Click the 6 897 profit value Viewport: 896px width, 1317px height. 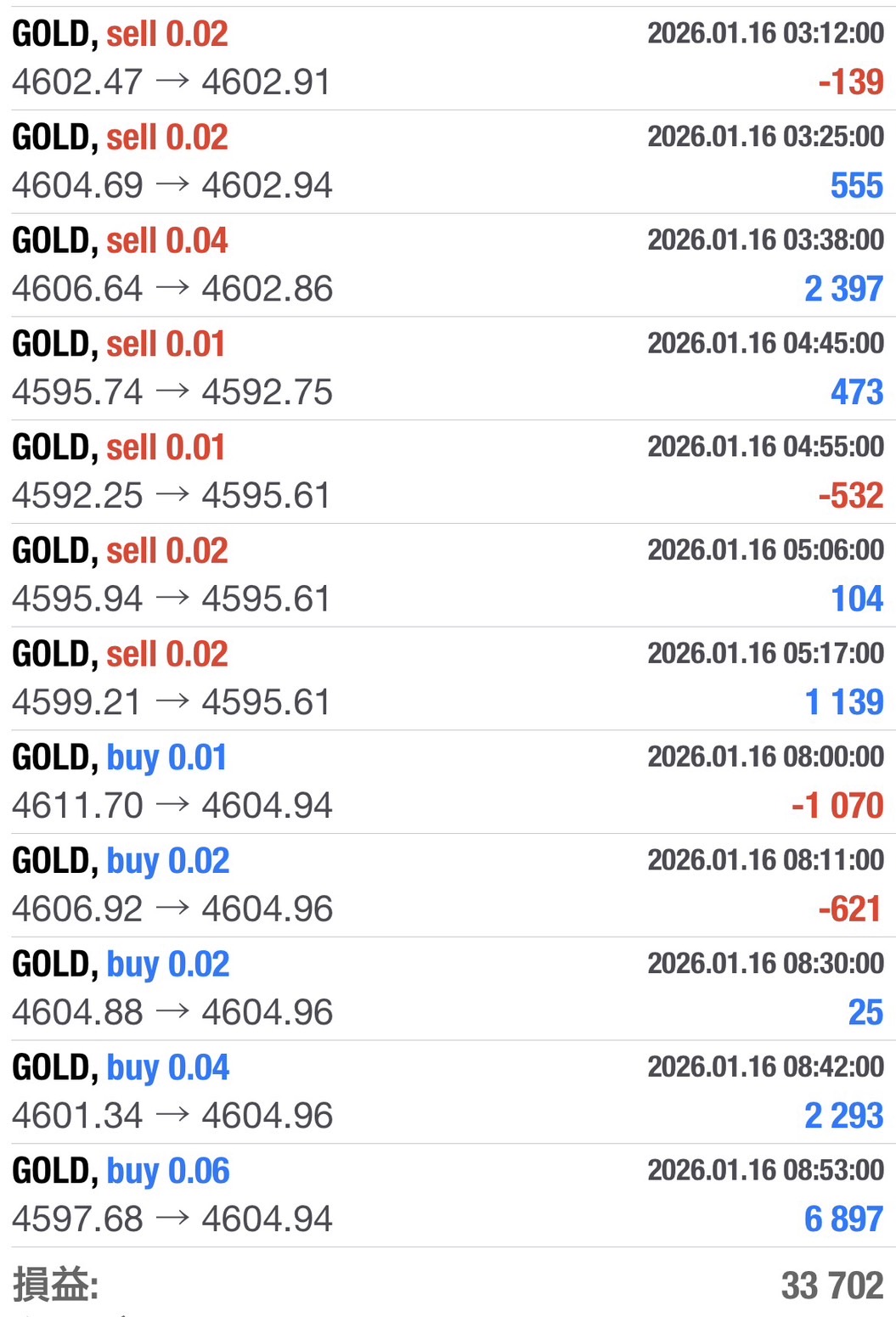click(x=843, y=1219)
